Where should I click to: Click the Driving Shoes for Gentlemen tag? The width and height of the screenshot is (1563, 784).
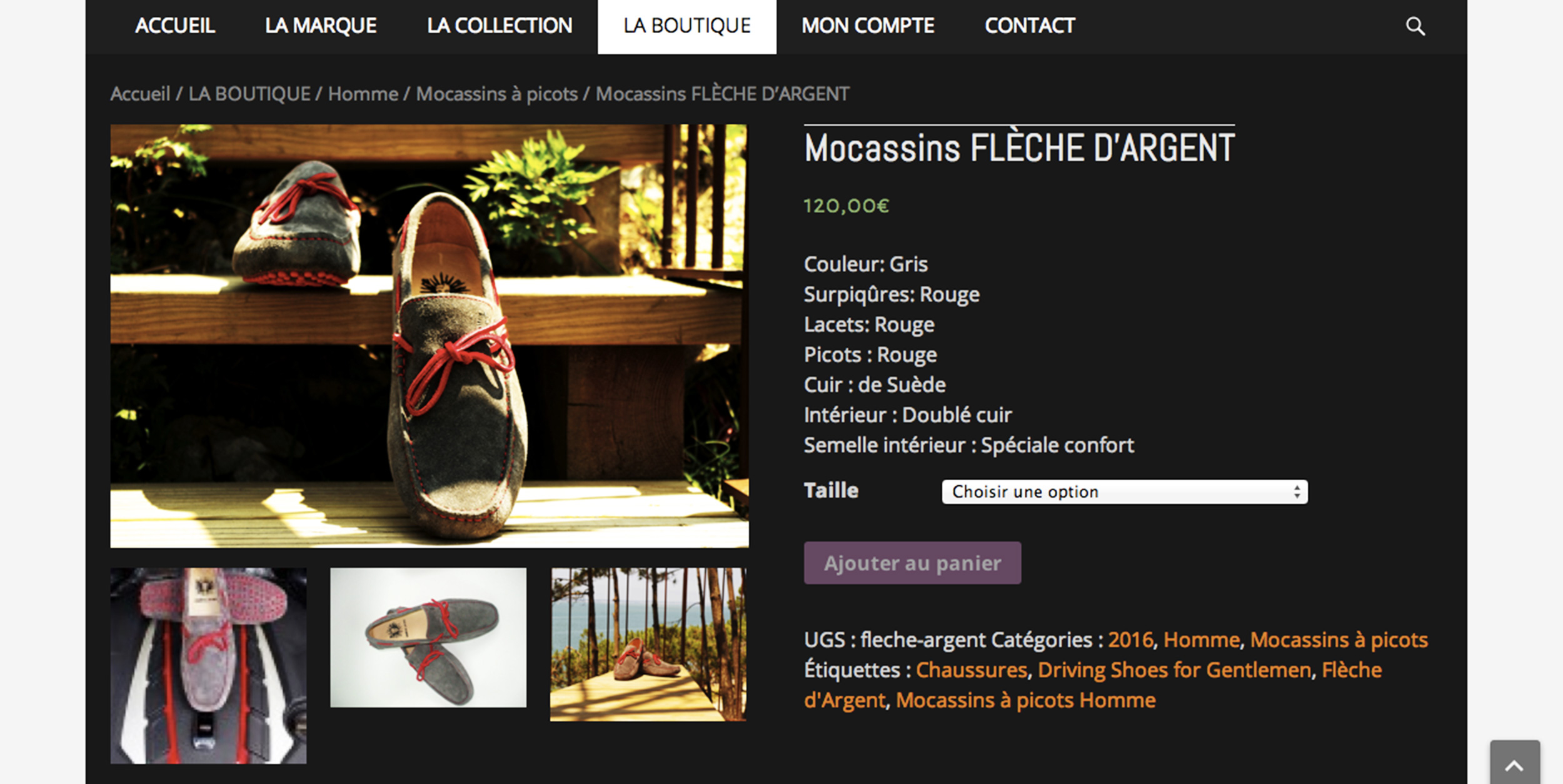[1174, 670]
